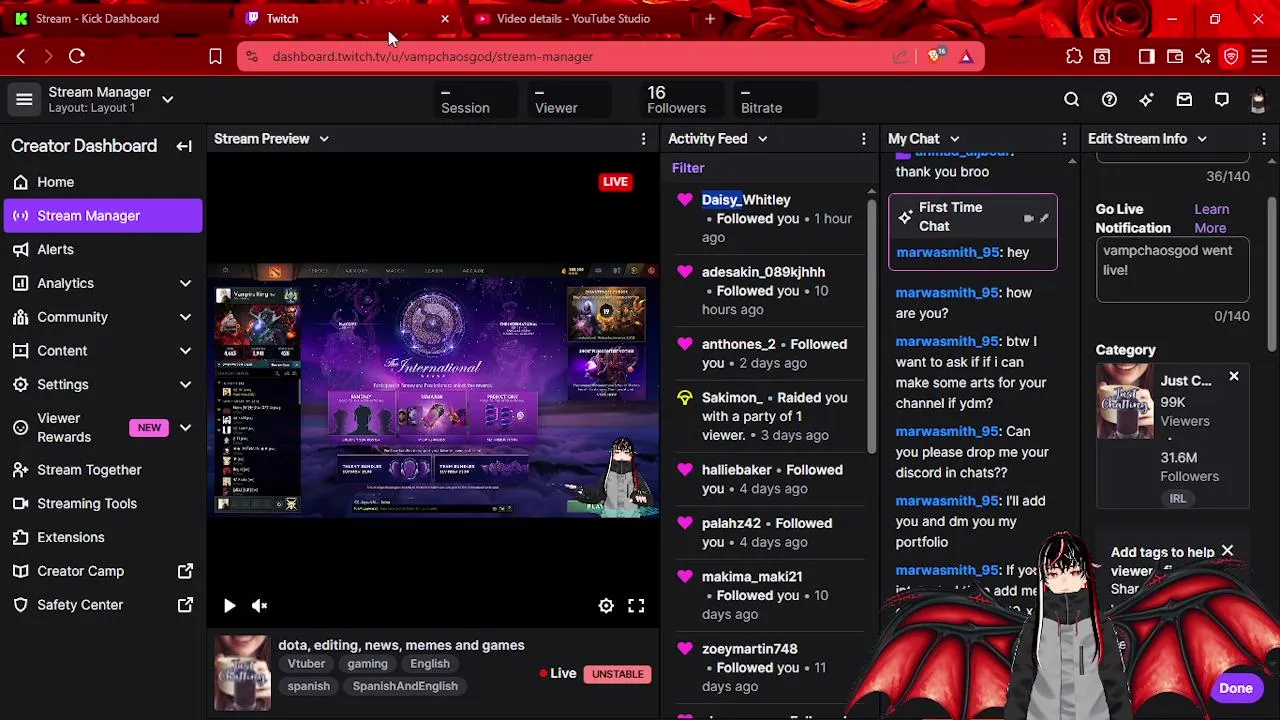Open Extensions in the sidebar
The image size is (1280, 720).
pyautogui.click(x=103, y=537)
